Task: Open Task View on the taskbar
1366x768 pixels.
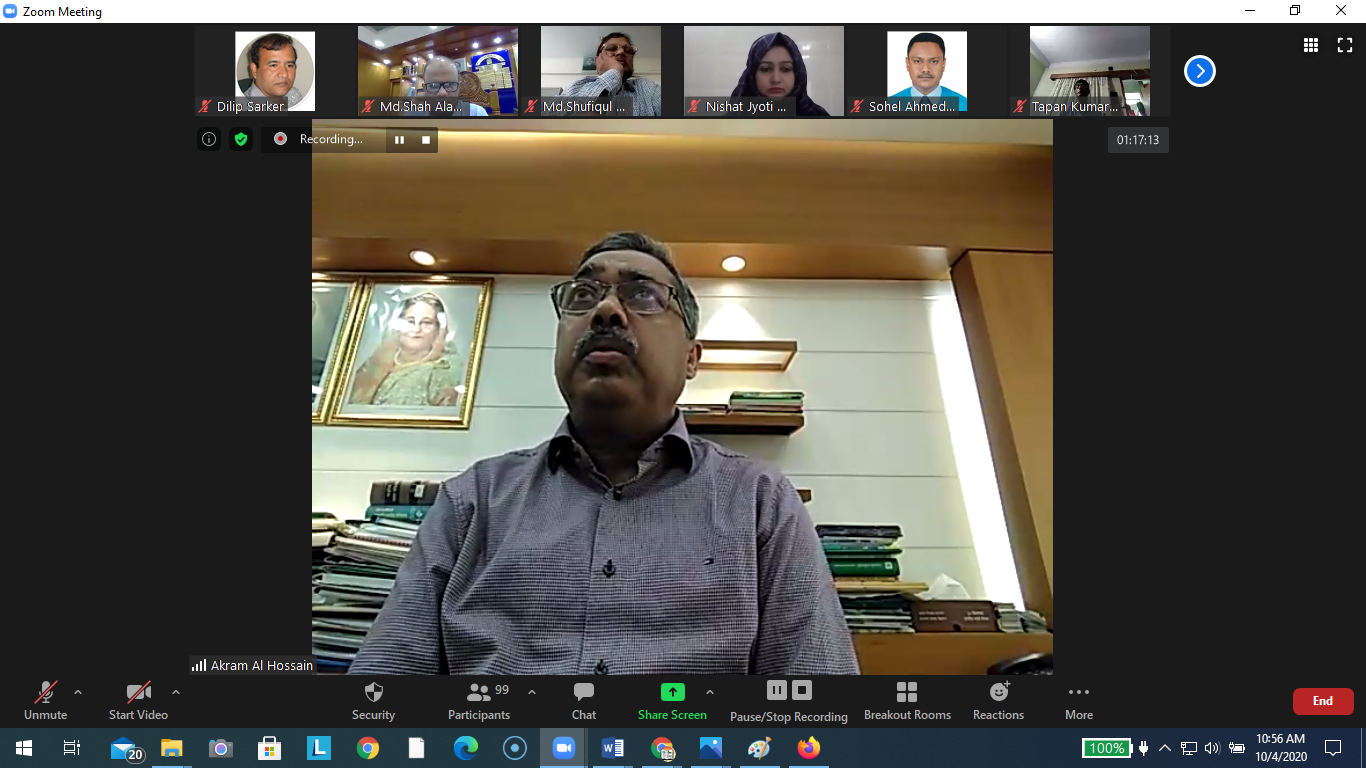Action: [72, 748]
